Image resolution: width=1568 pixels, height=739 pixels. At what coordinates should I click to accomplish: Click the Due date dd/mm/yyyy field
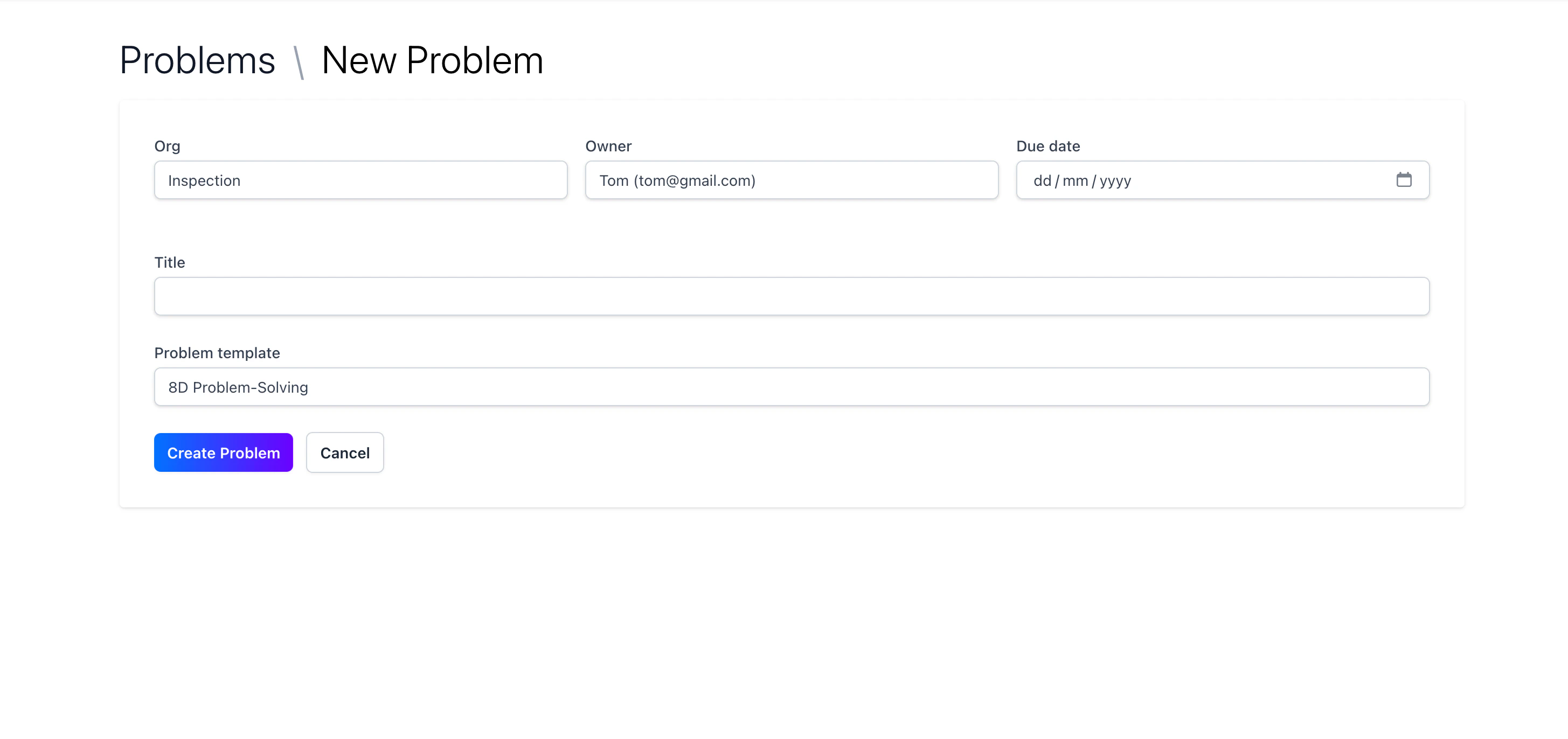click(1156, 180)
